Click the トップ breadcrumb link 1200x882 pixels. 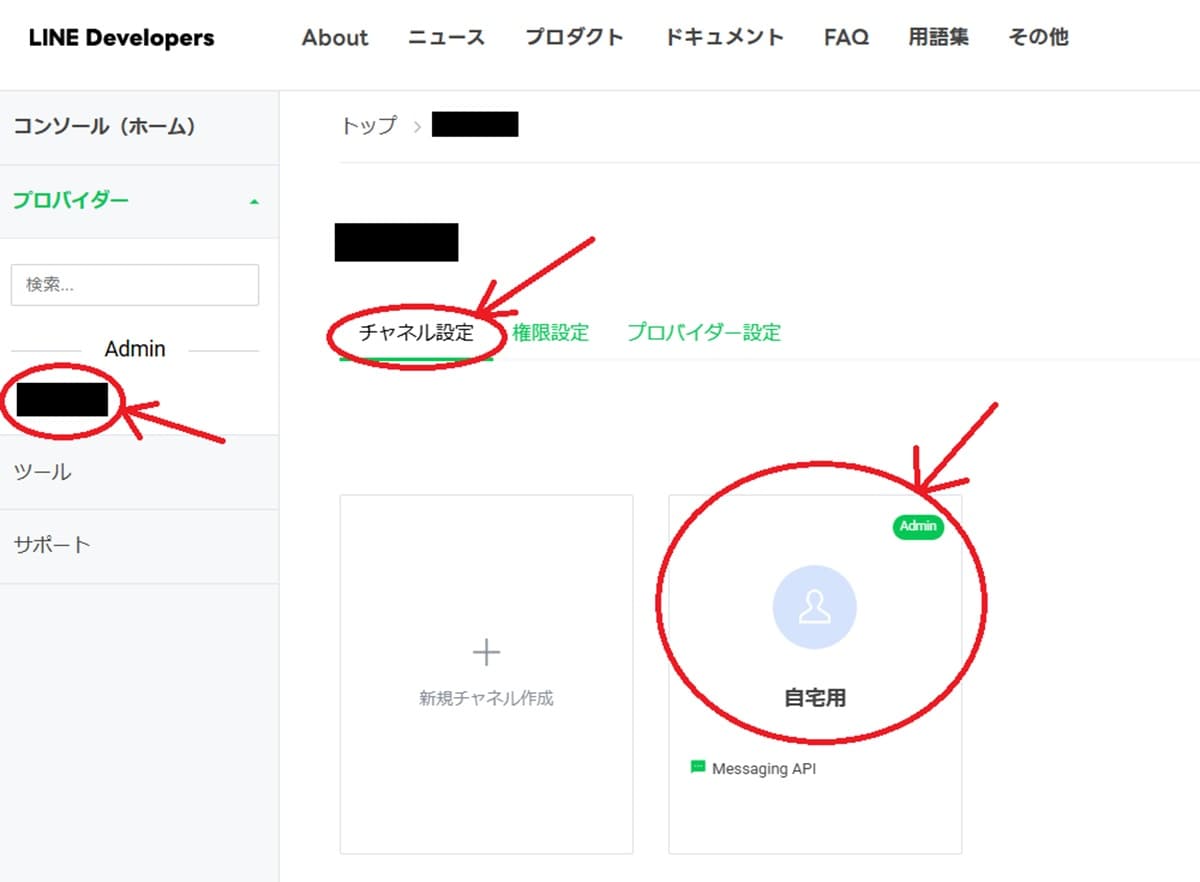pos(369,126)
